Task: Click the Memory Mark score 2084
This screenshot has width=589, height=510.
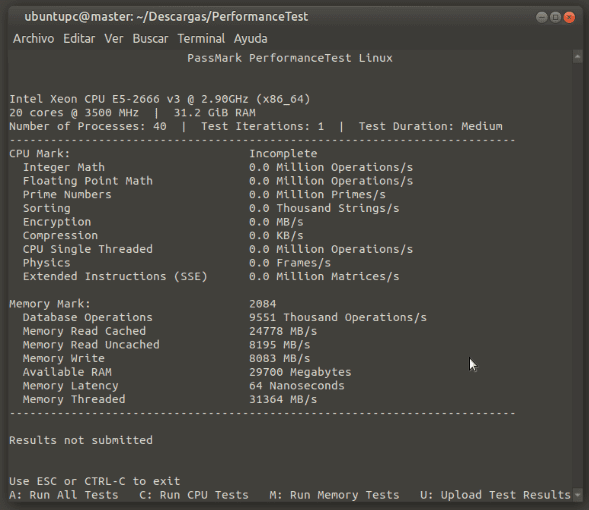Action: [263, 304]
